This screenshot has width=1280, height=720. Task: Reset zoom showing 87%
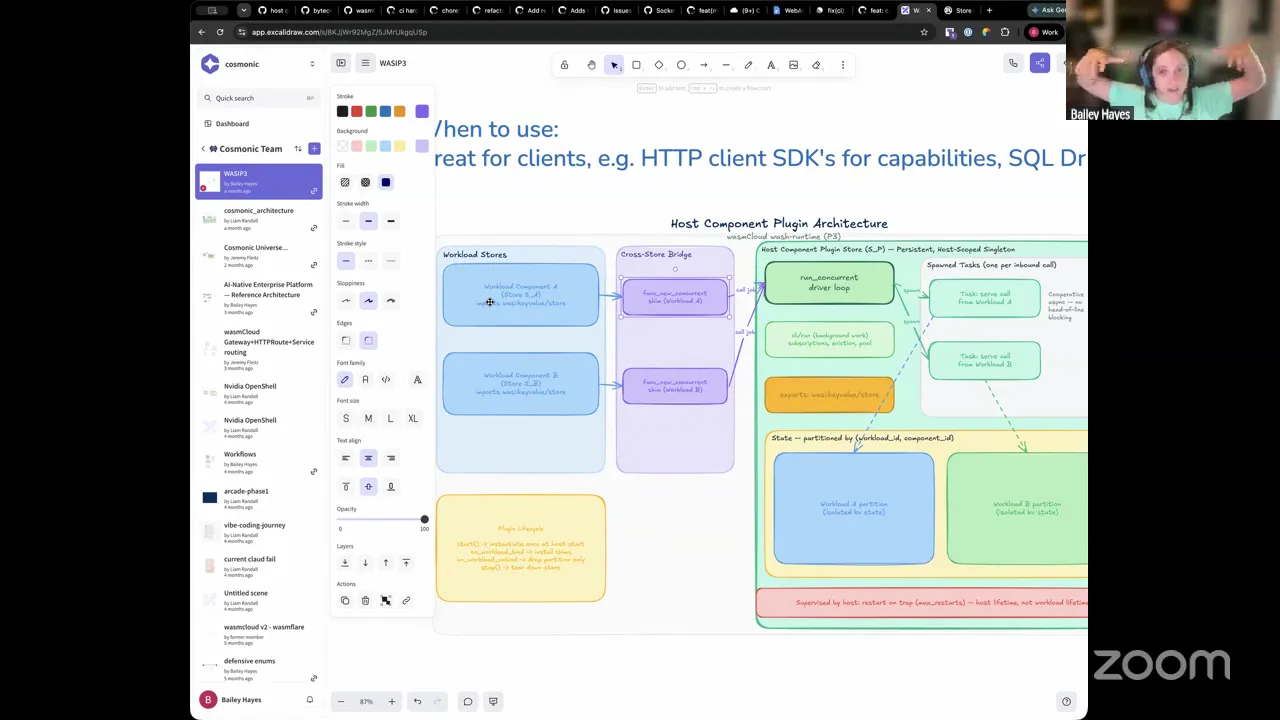click(x=366, y=702)
